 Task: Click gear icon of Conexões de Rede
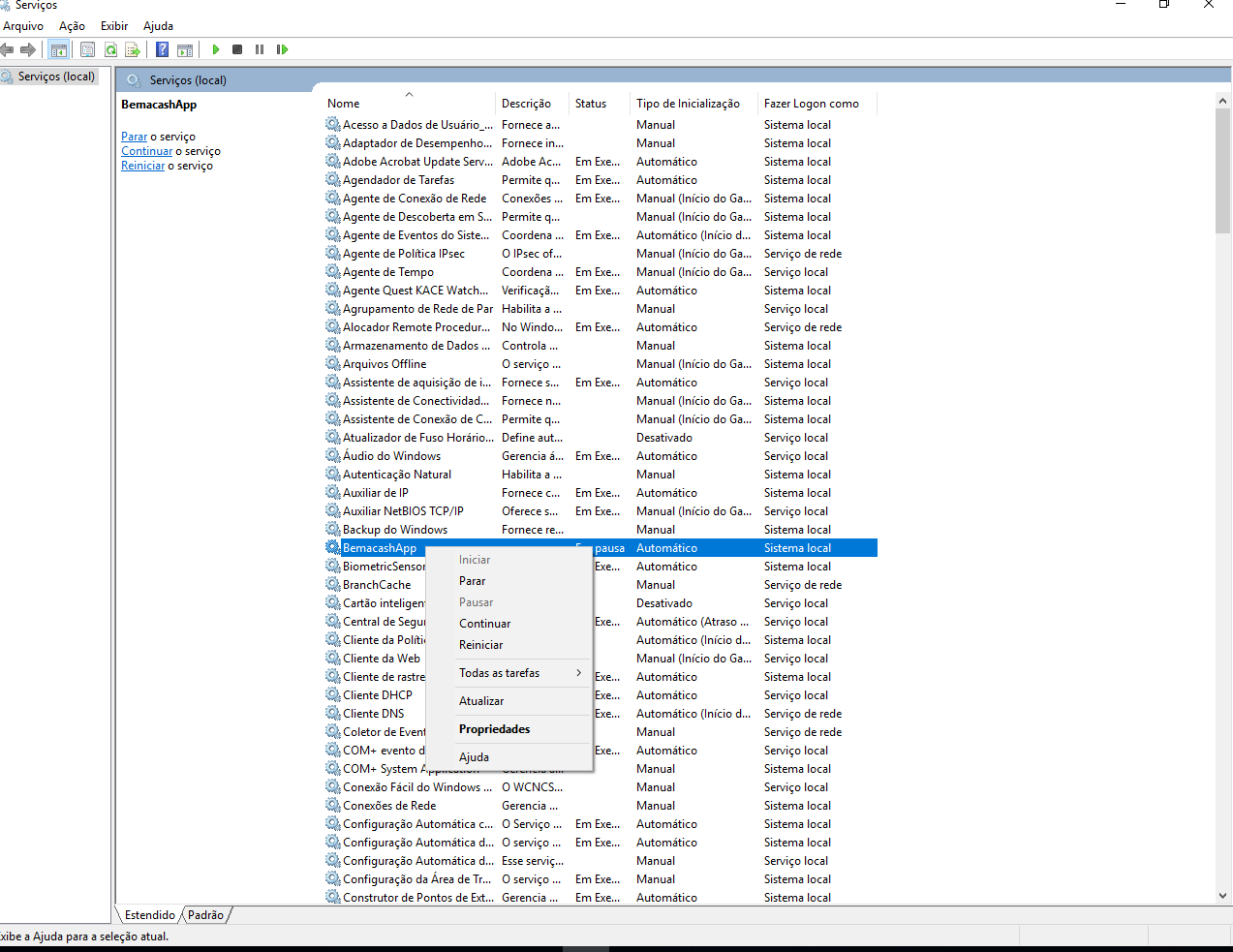click(x=332, y=806)
